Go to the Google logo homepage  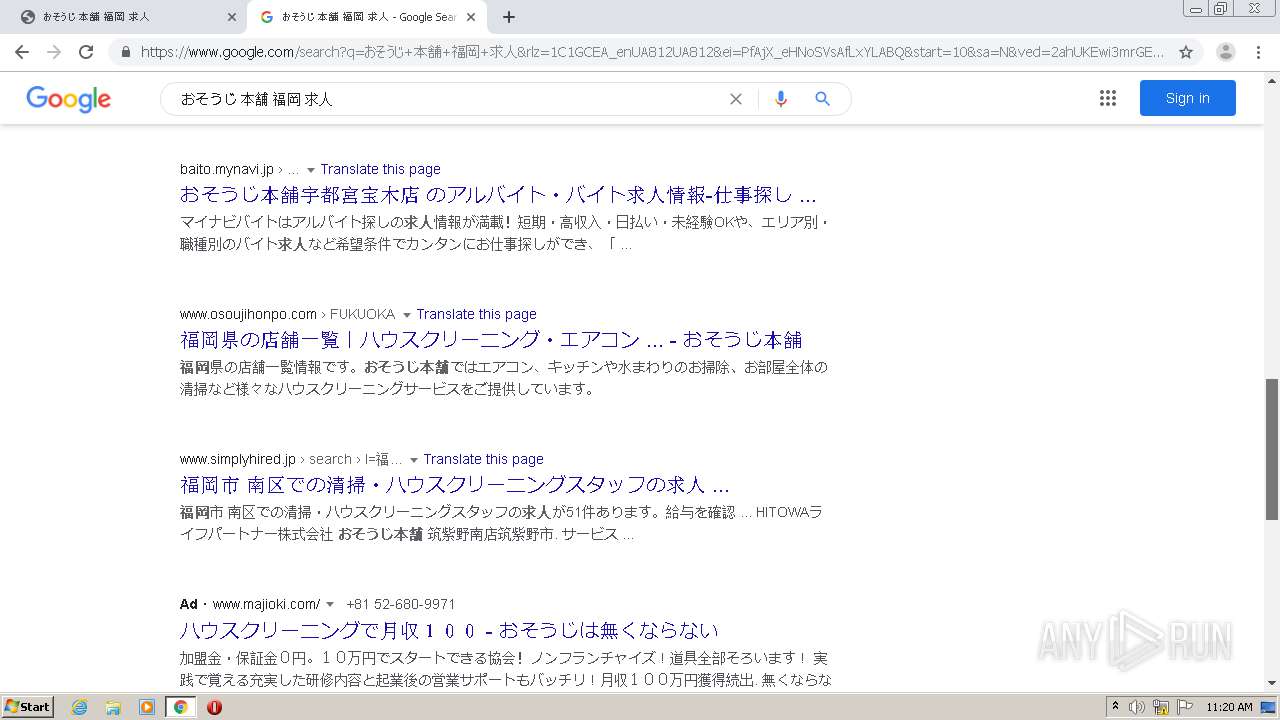pyautogui.click(x=68, y=99)
